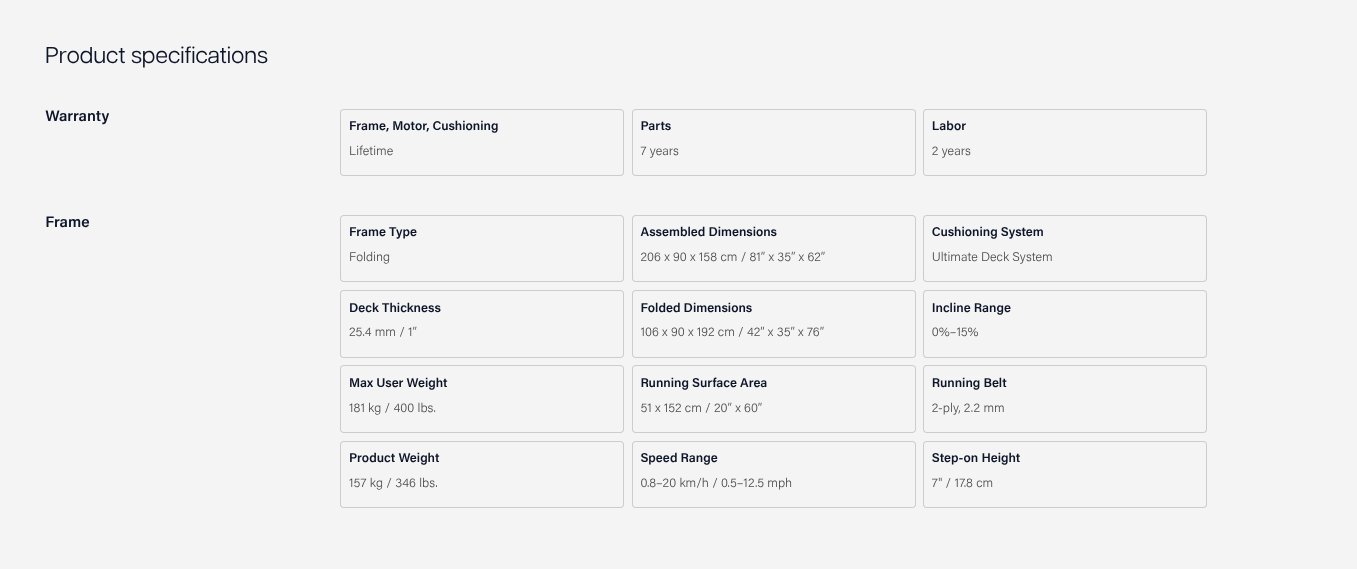Click the Step-on Height card

1064,474
